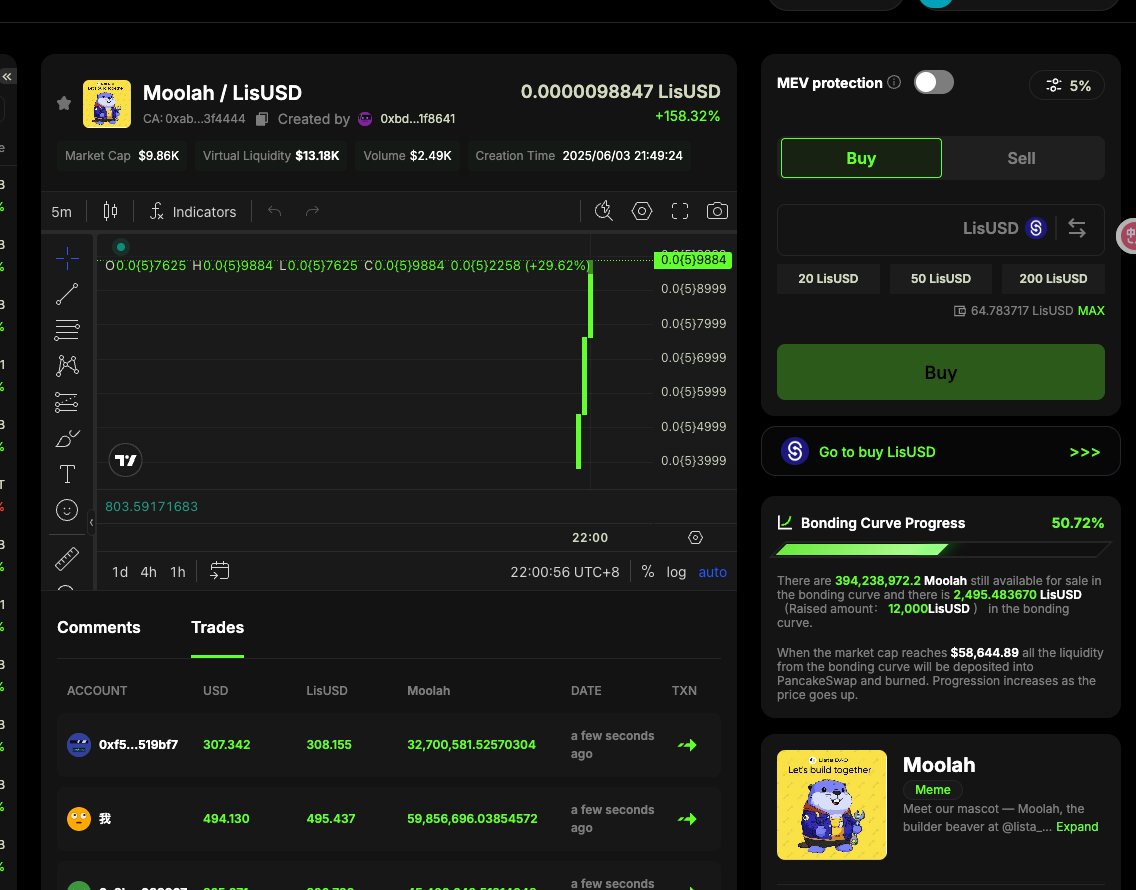The width and height of the screenshot is (1136, 890).
Task: Enter fullscreen chart mode
Action: pyautogui.click(x=680, y=211)
